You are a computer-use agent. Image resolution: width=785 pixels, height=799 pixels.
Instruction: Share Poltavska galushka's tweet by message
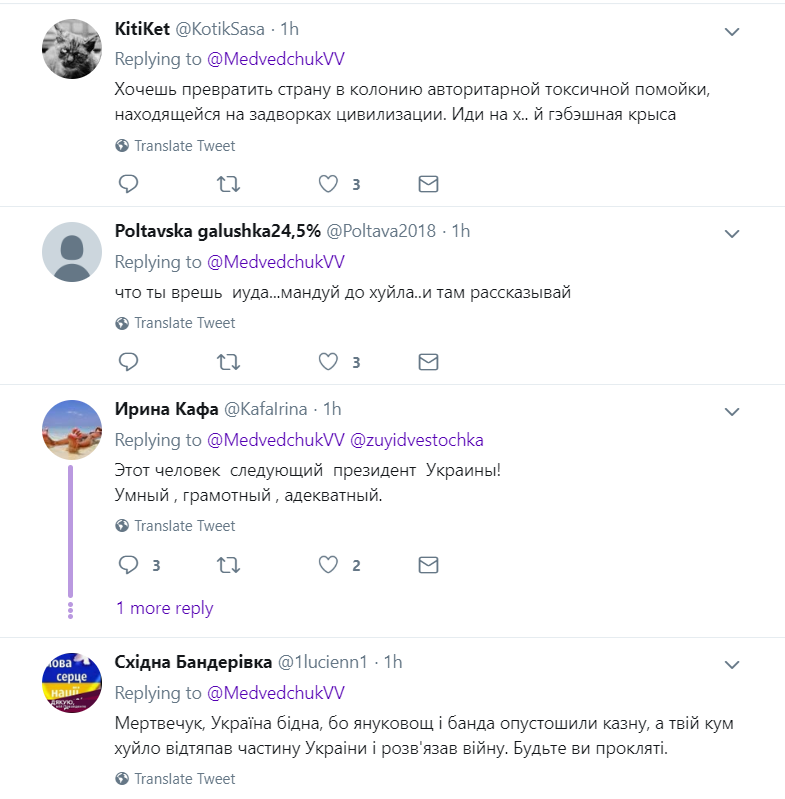tap(428, 361)
